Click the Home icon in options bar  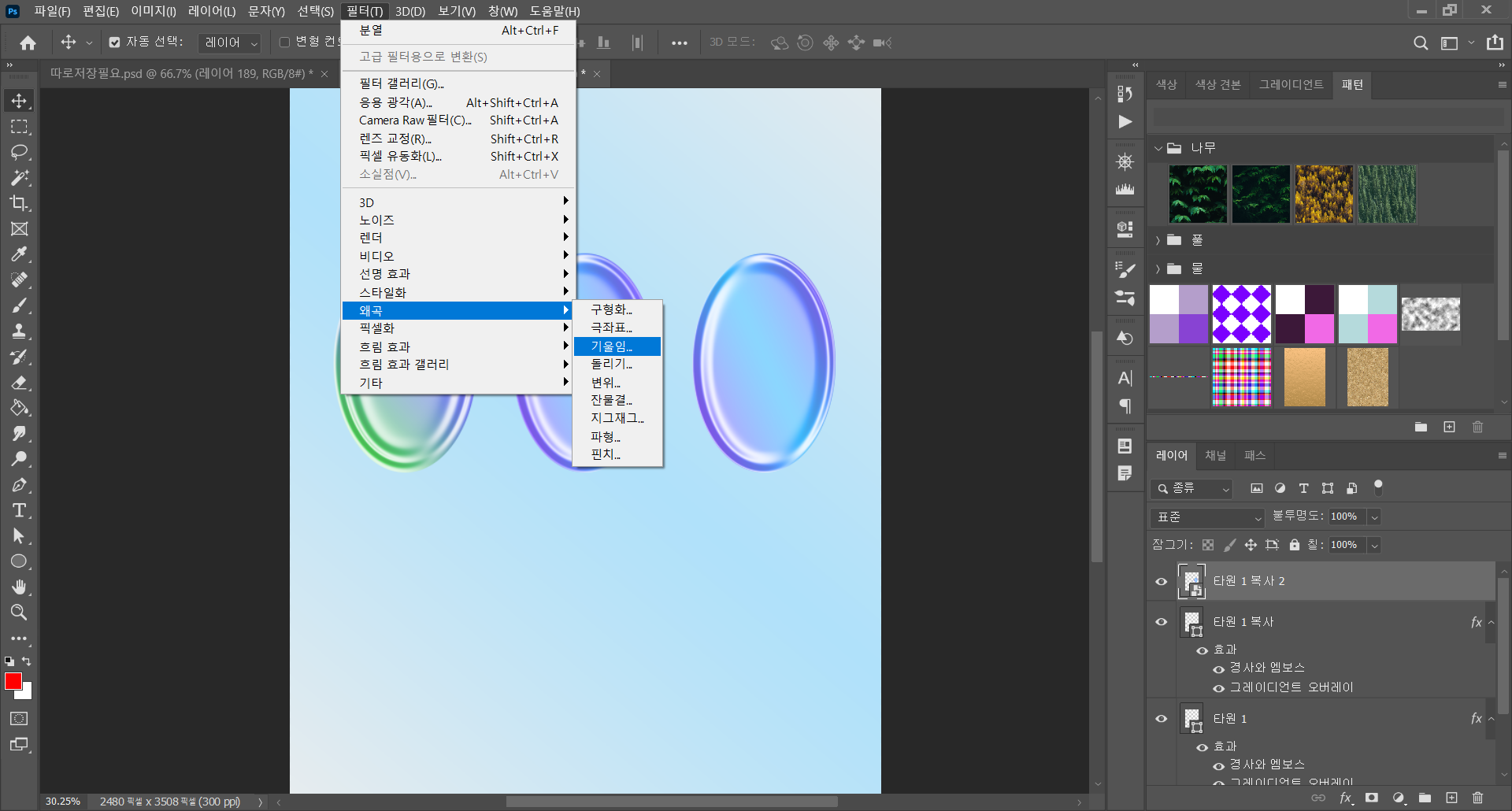(x=28, y=43)
